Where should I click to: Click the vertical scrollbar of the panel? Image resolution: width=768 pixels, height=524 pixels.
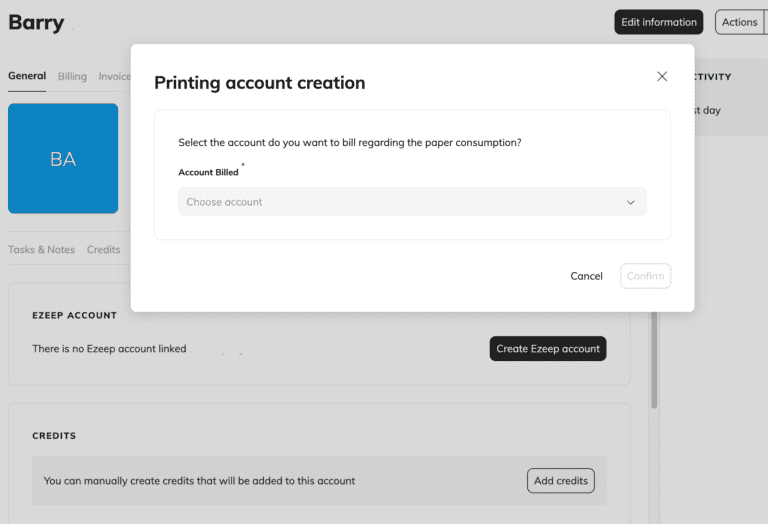654,360
